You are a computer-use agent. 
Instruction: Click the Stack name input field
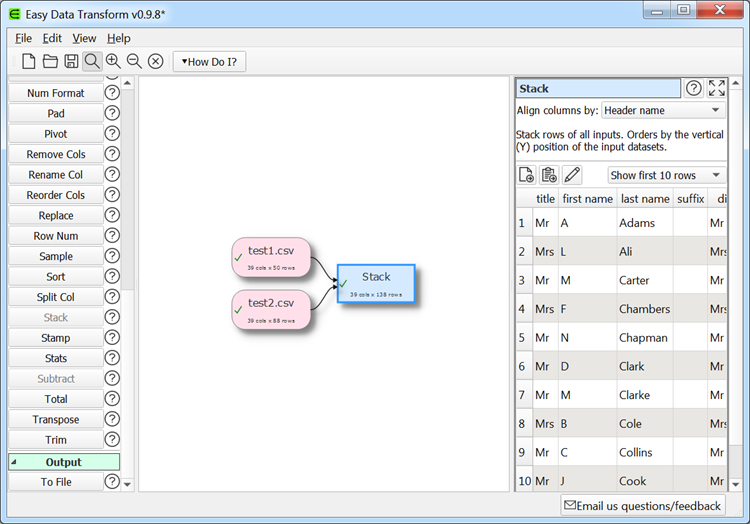[597, 89]
